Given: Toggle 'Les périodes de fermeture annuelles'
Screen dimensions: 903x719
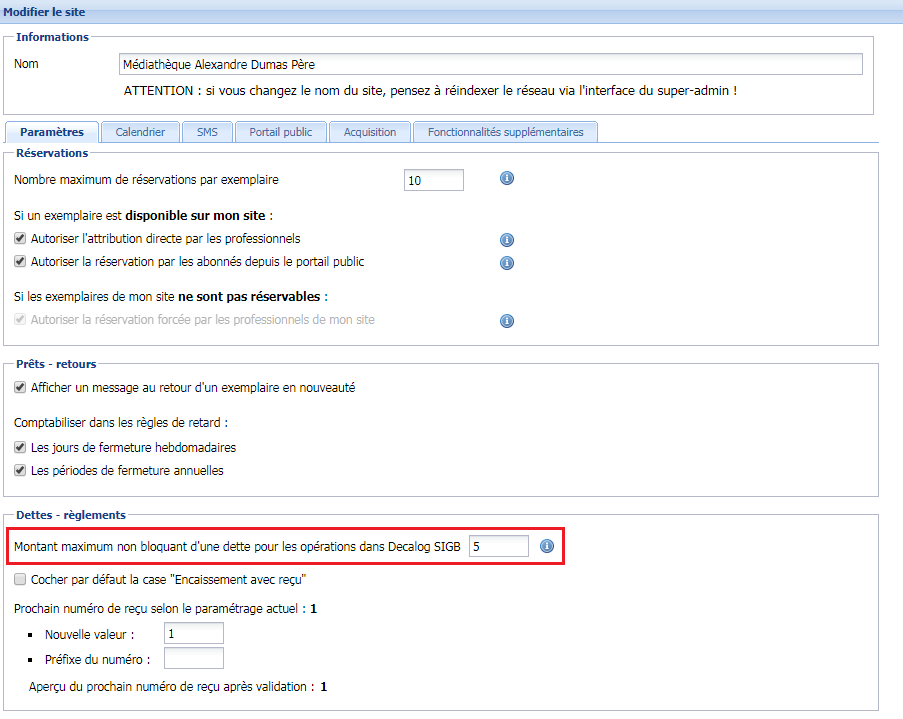Looking at the screenshot, I should [19, 470].
